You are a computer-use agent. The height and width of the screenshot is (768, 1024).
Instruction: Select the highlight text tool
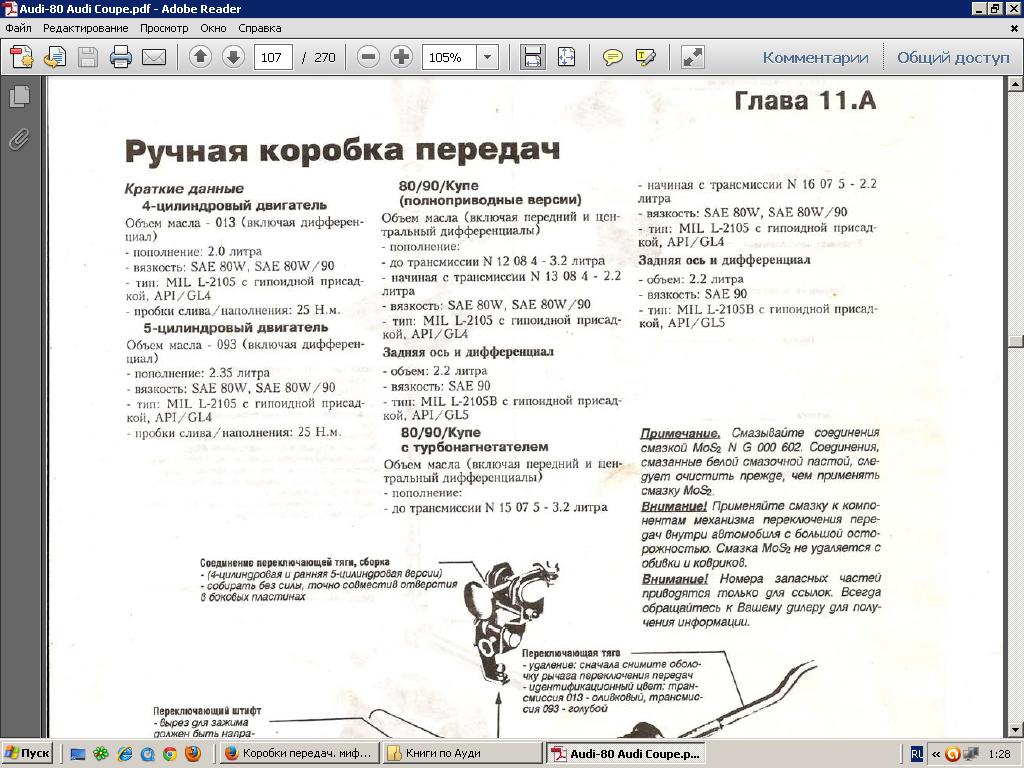(x=645, y=57)
